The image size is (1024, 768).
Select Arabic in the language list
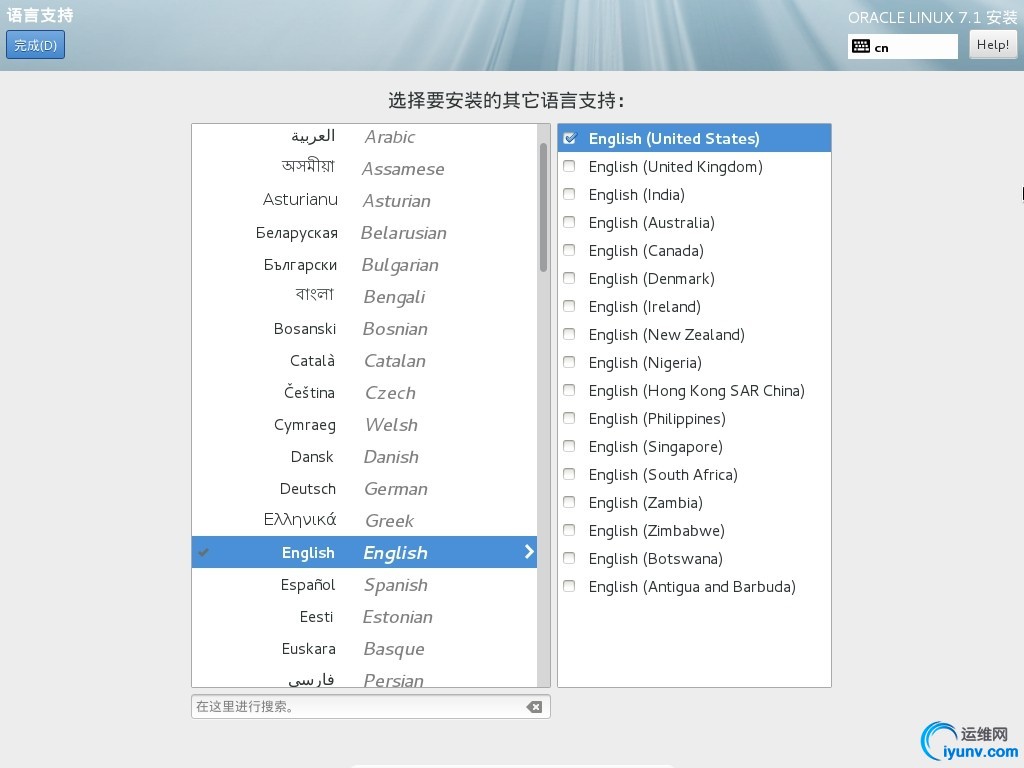pyautogui.click(x=364, y=137)
